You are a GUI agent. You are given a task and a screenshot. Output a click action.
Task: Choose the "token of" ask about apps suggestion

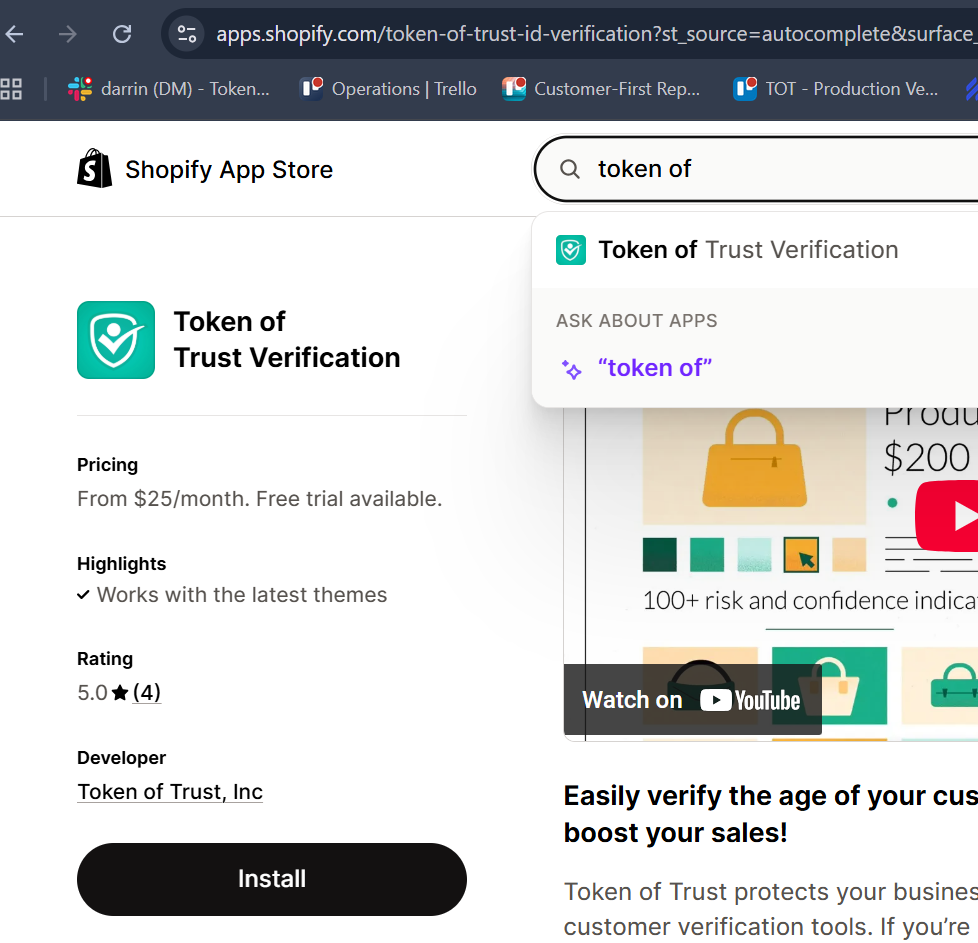655,368
